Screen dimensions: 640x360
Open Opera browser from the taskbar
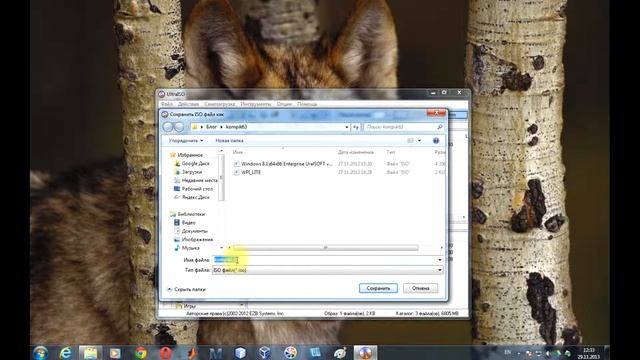(x=165, y=353)
